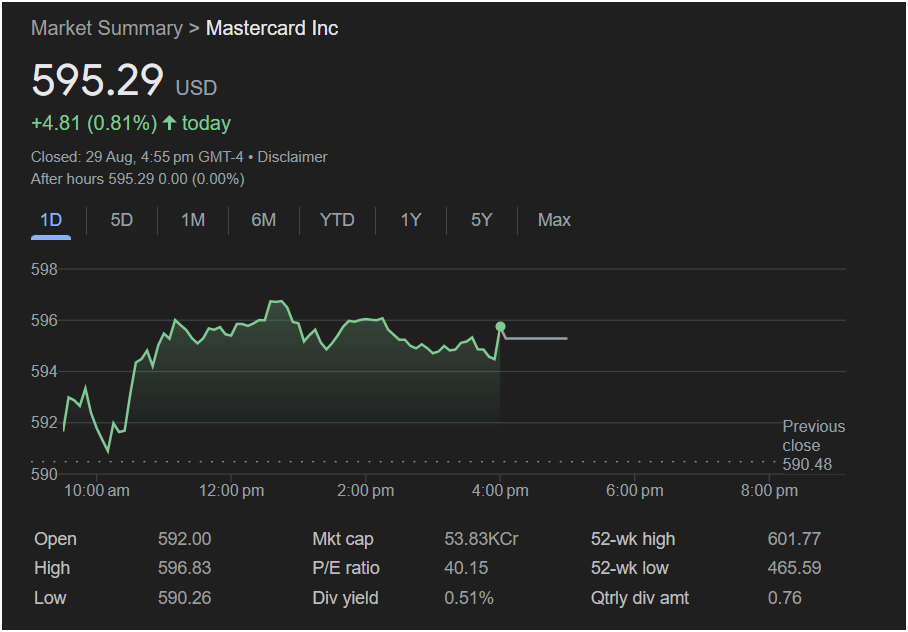908x632 pixels.
Task: Click the 52-wk low label
Action: tap(629, 568)
